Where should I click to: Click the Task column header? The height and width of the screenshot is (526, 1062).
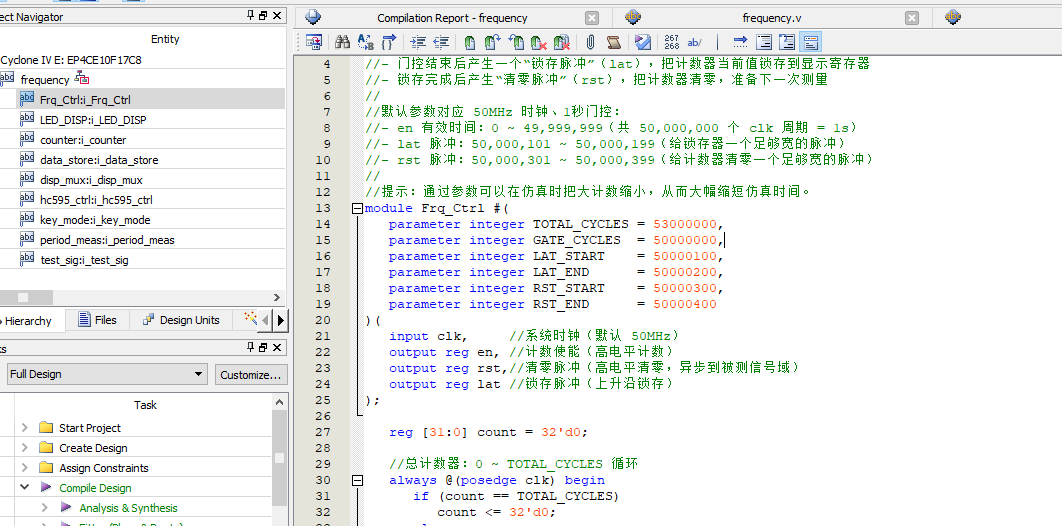(145, 405)
